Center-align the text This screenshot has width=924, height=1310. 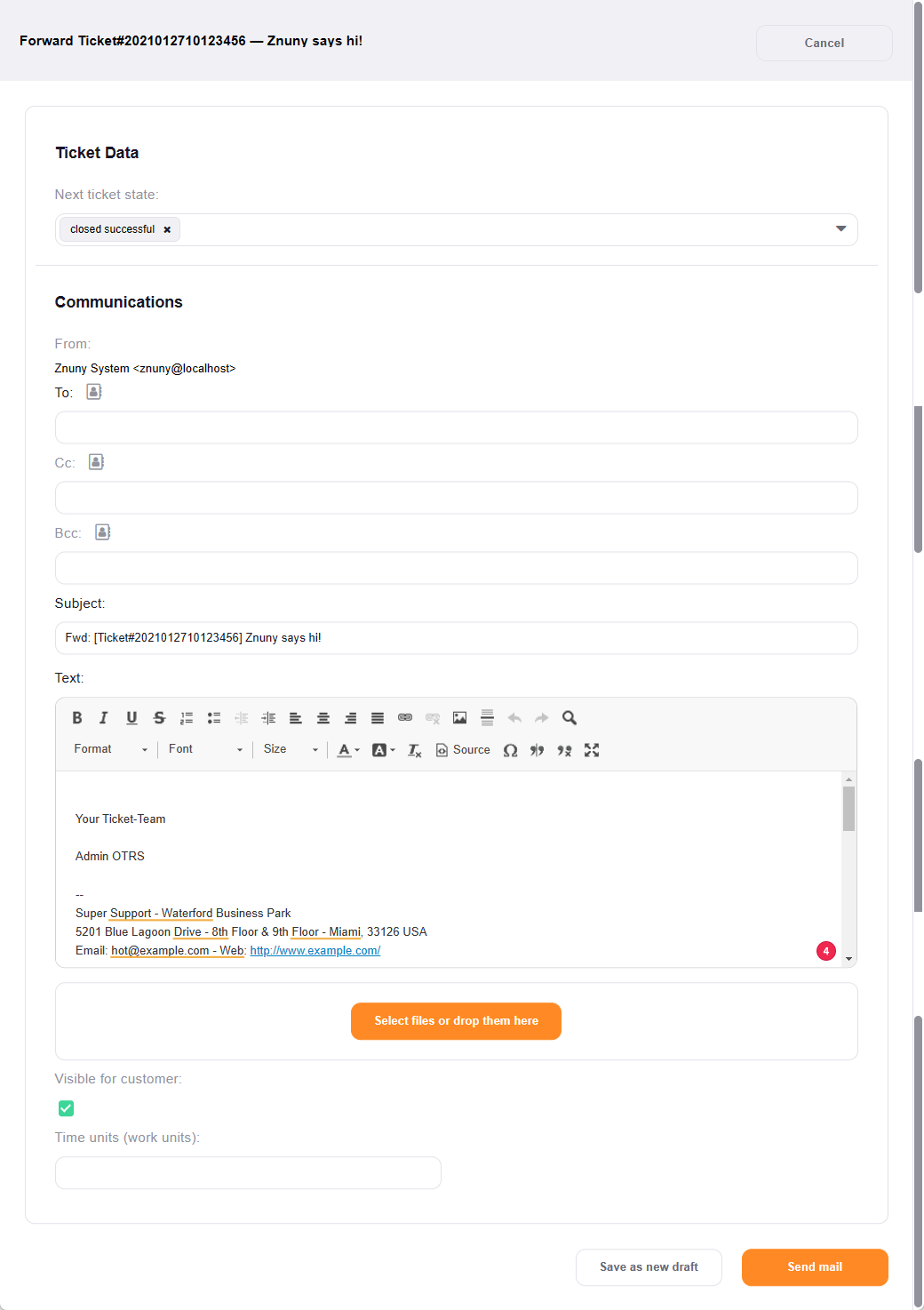[x=323, y=718]
